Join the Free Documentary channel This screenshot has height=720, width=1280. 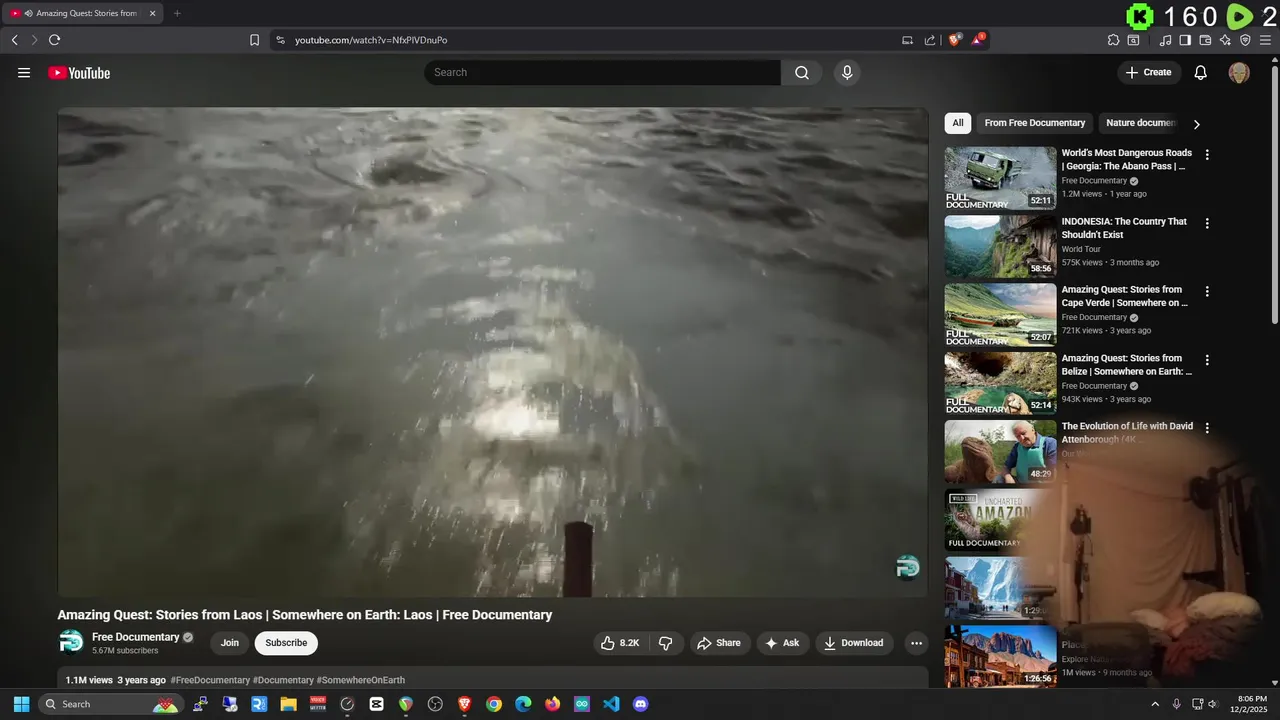point(230,643)
